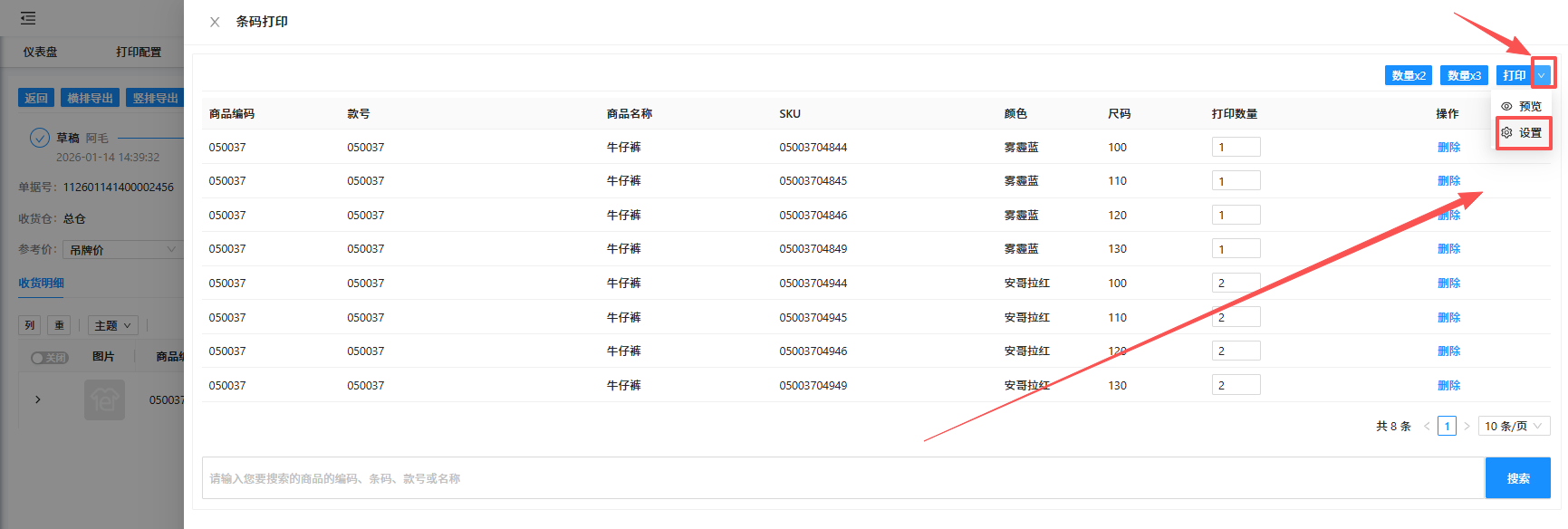Click the 数量x2 button

[x=1408, y=75]
